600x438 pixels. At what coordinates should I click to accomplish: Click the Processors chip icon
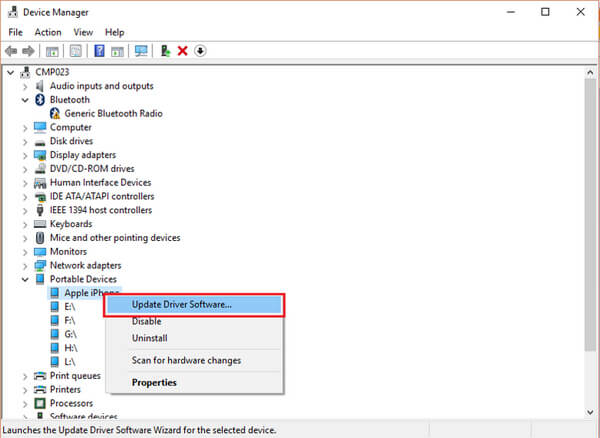(40, 403)
